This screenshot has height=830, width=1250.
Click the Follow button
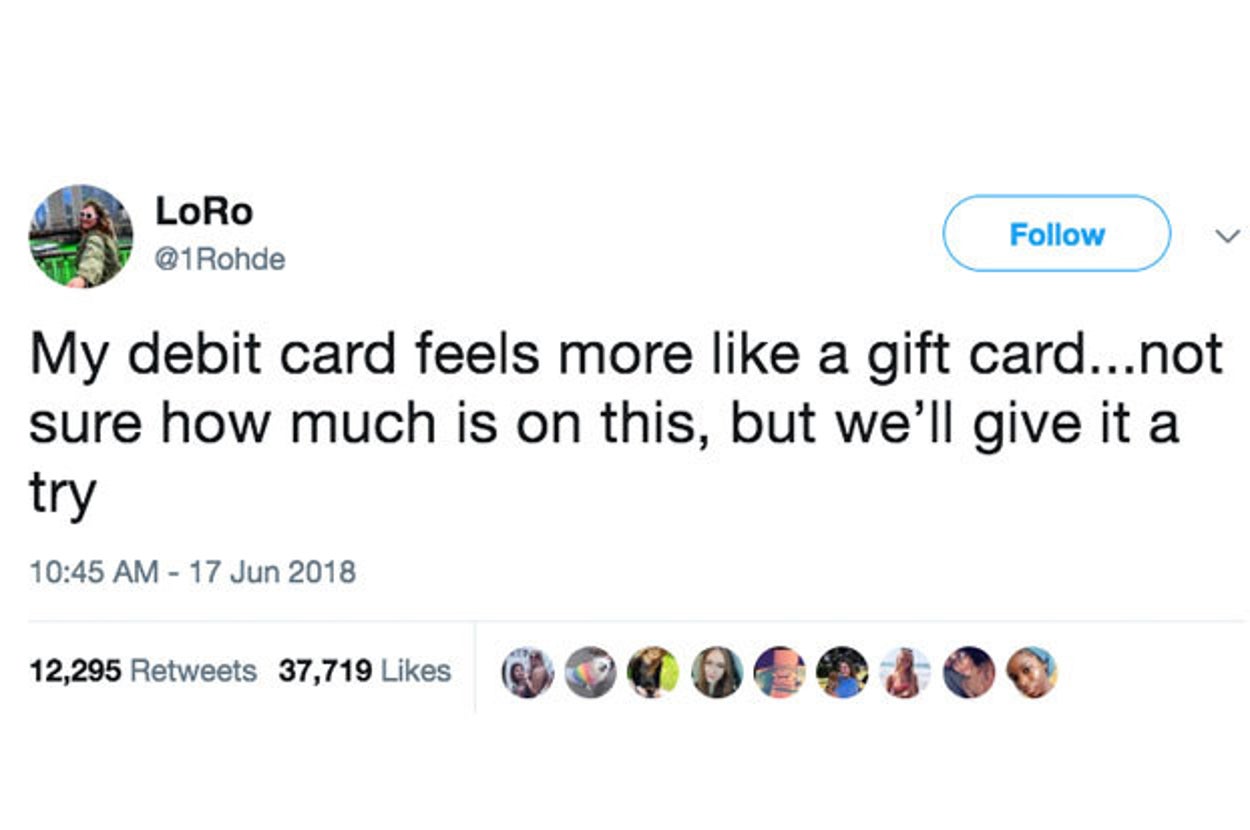click(1057, 234)
